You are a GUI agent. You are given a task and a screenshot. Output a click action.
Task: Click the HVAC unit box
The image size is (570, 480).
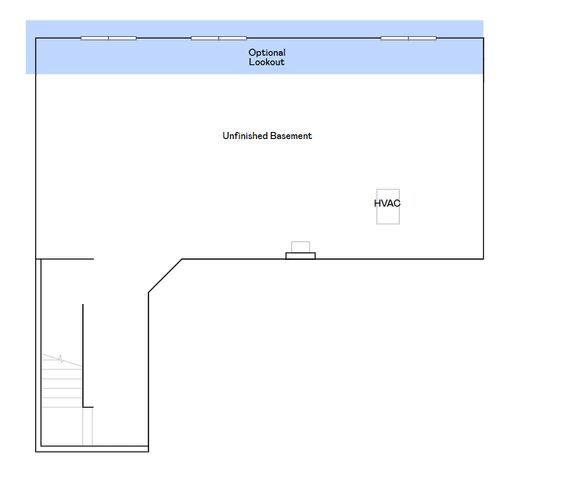[x=388, y=206]
